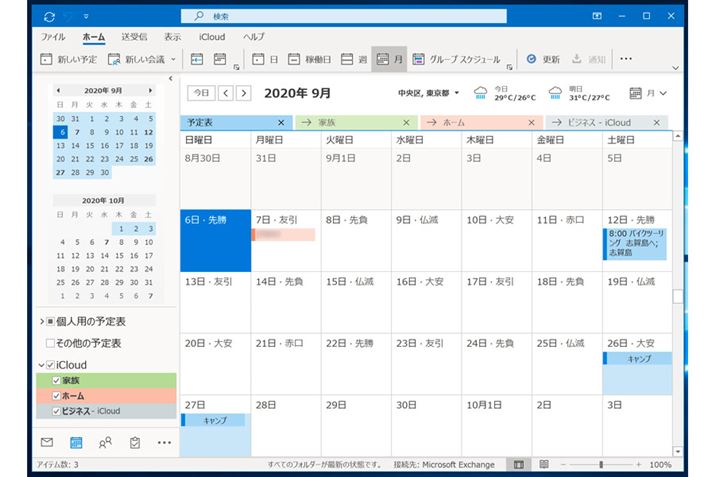Open the 月 view selector dropdown
715x477 pixels.
click(x=648, y=93)
